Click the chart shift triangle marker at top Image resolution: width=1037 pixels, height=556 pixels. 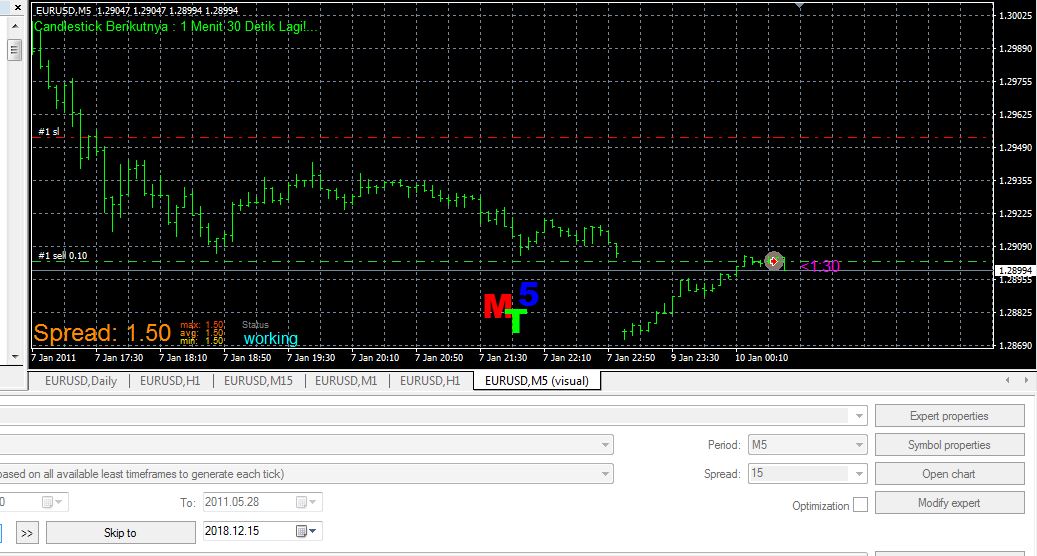tap(800, 6)
